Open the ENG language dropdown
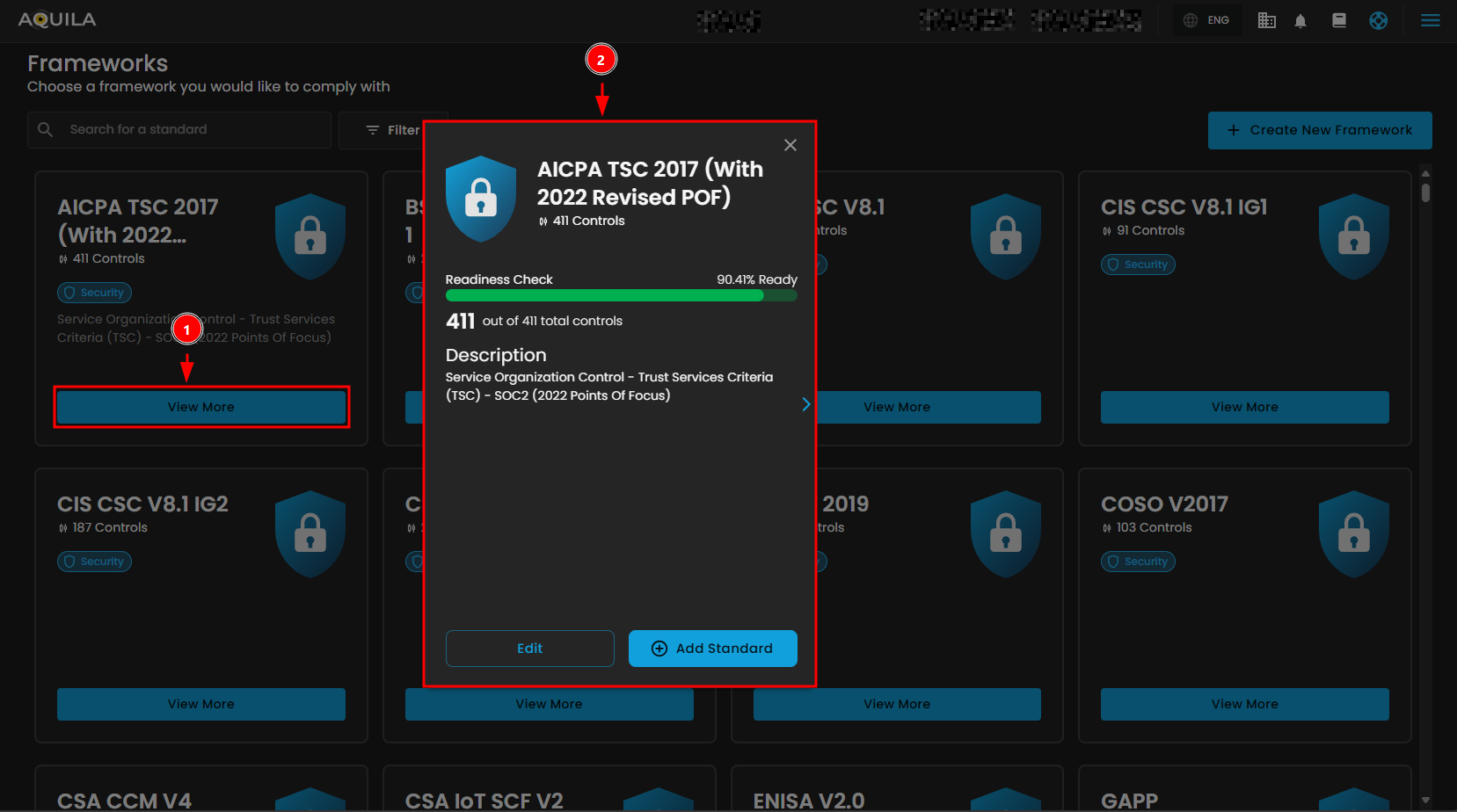This screenshot has height=812, width=1457. pyautogui.click(x=1207, y=20)
